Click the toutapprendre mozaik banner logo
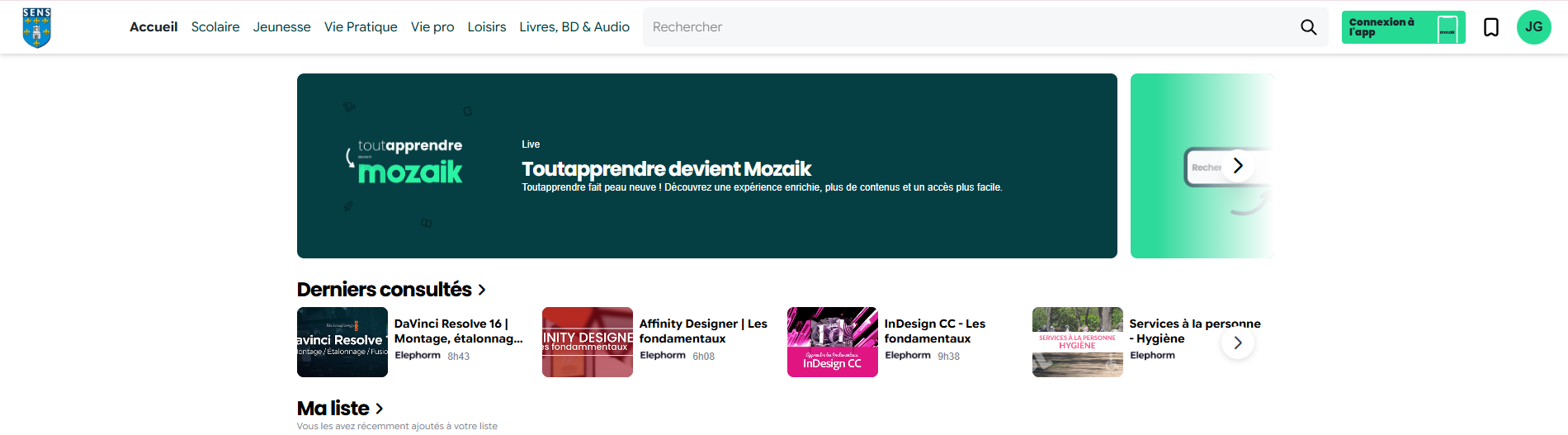 click(x=404, y=161)
